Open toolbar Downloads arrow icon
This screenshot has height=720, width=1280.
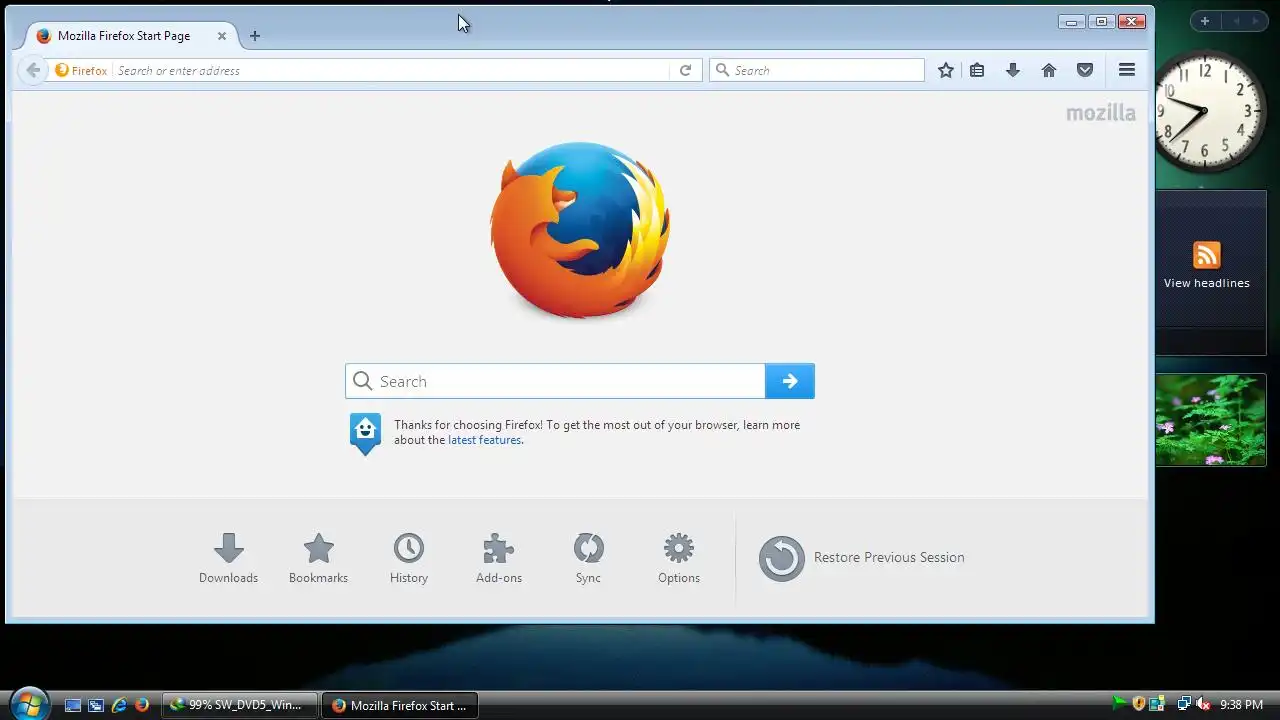click(x=1013, y=70)
